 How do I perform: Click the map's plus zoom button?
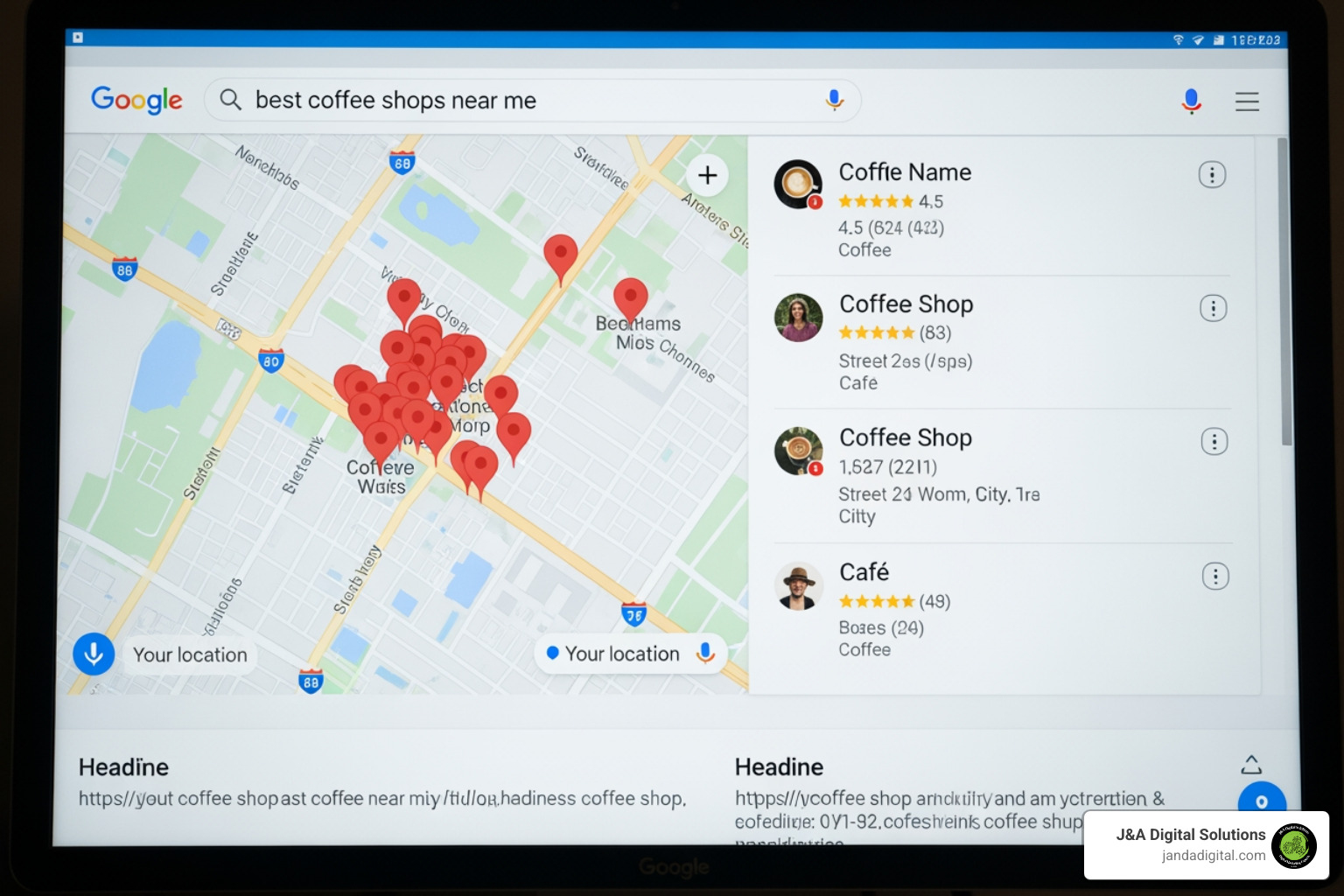[x=707, y=175]
